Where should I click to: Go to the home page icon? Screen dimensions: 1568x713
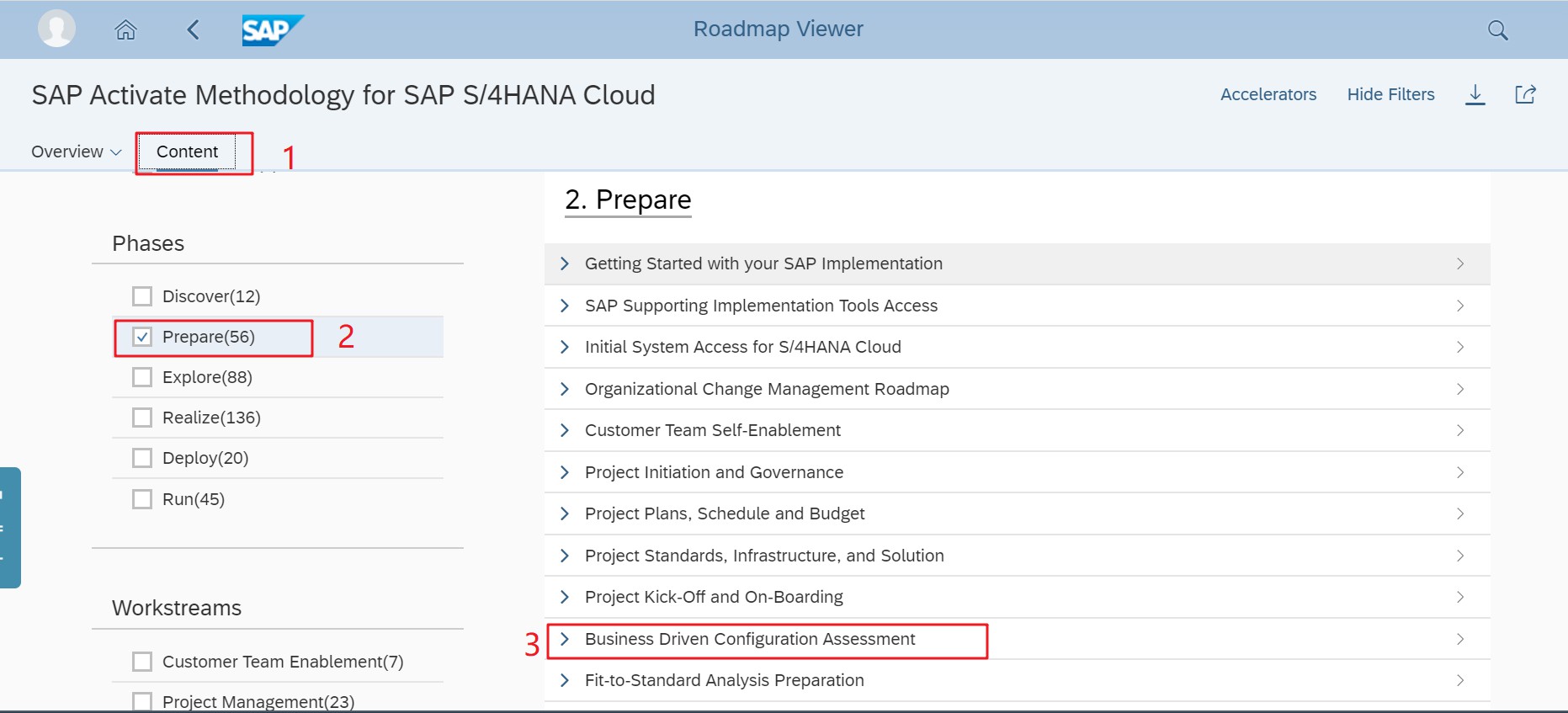click(x=125, y=30)
